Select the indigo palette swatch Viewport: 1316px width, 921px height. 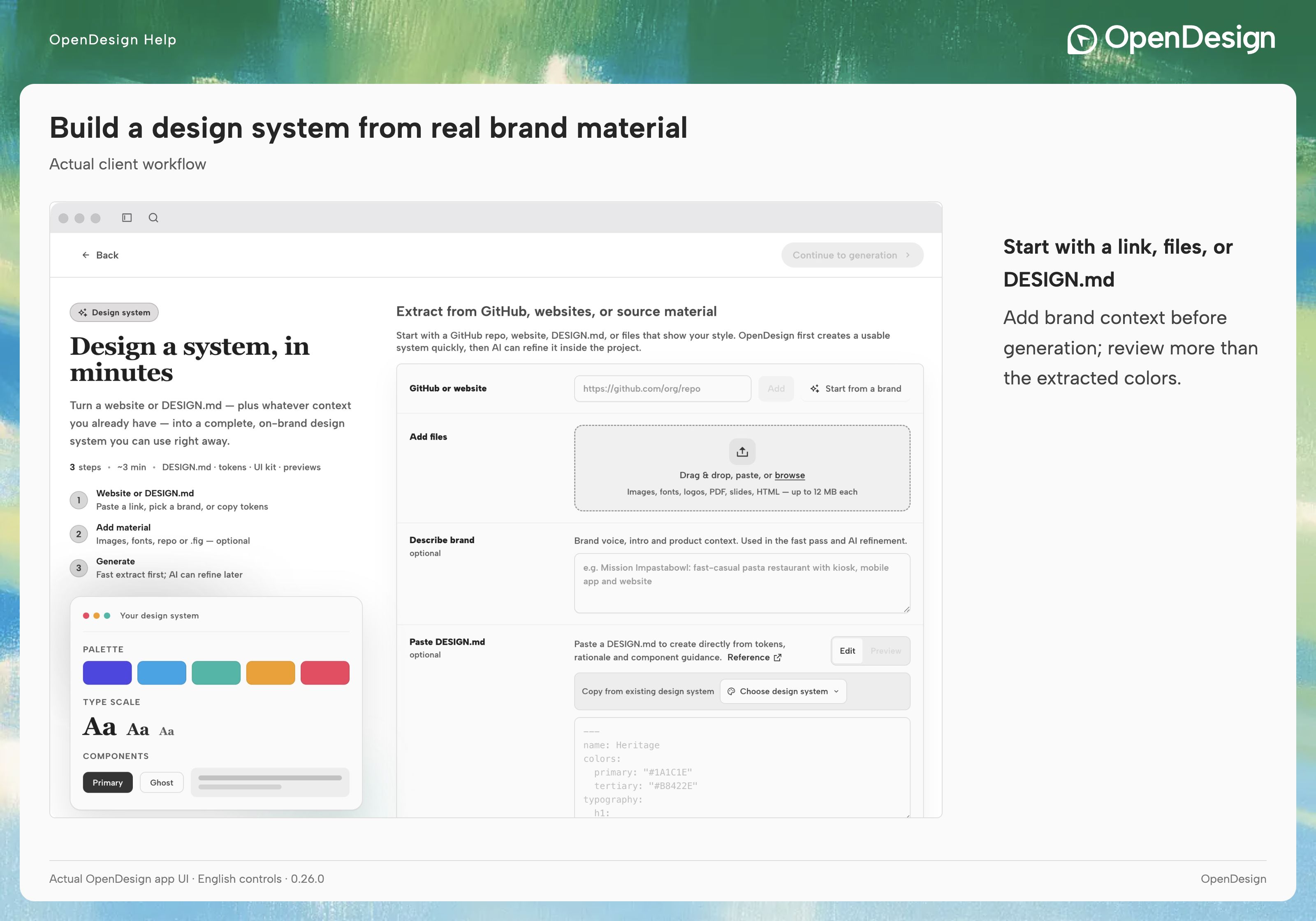pos(107,673)
